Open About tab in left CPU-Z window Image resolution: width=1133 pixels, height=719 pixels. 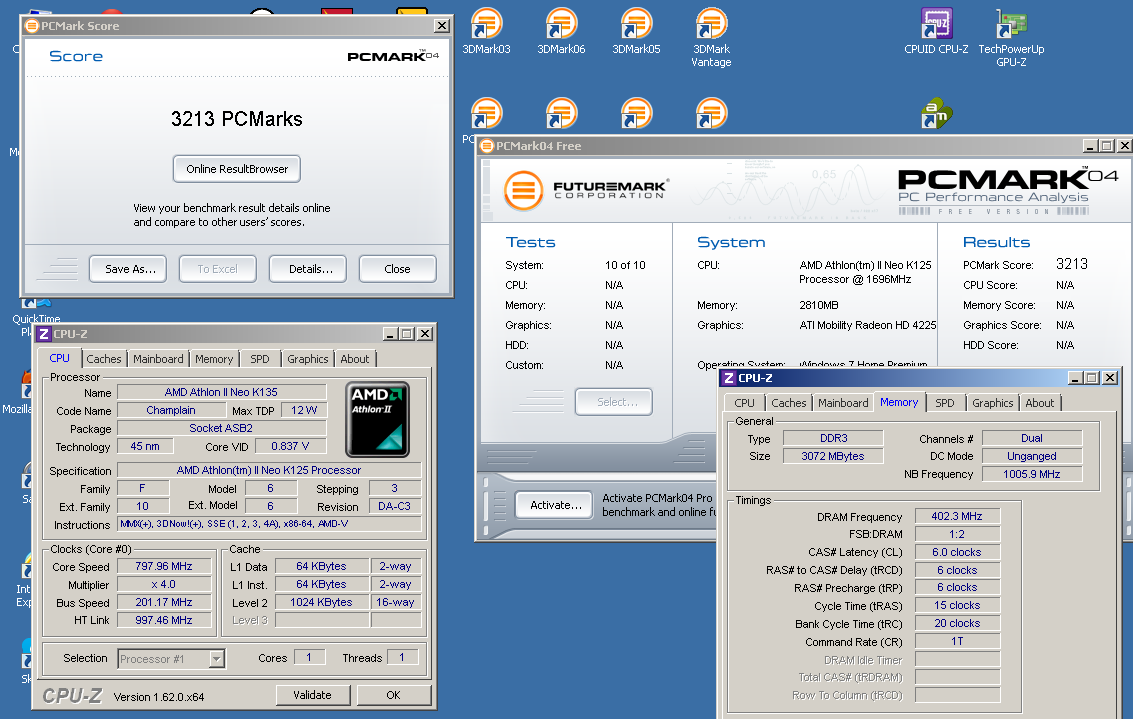[355, 359]
